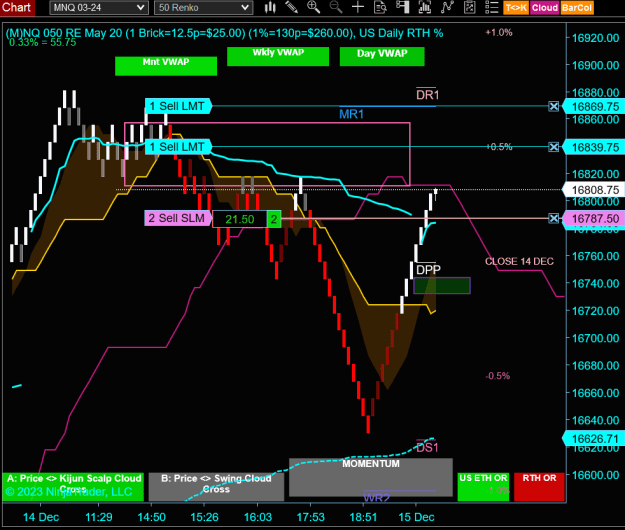Toggle the T<>K button

(516, 8)
